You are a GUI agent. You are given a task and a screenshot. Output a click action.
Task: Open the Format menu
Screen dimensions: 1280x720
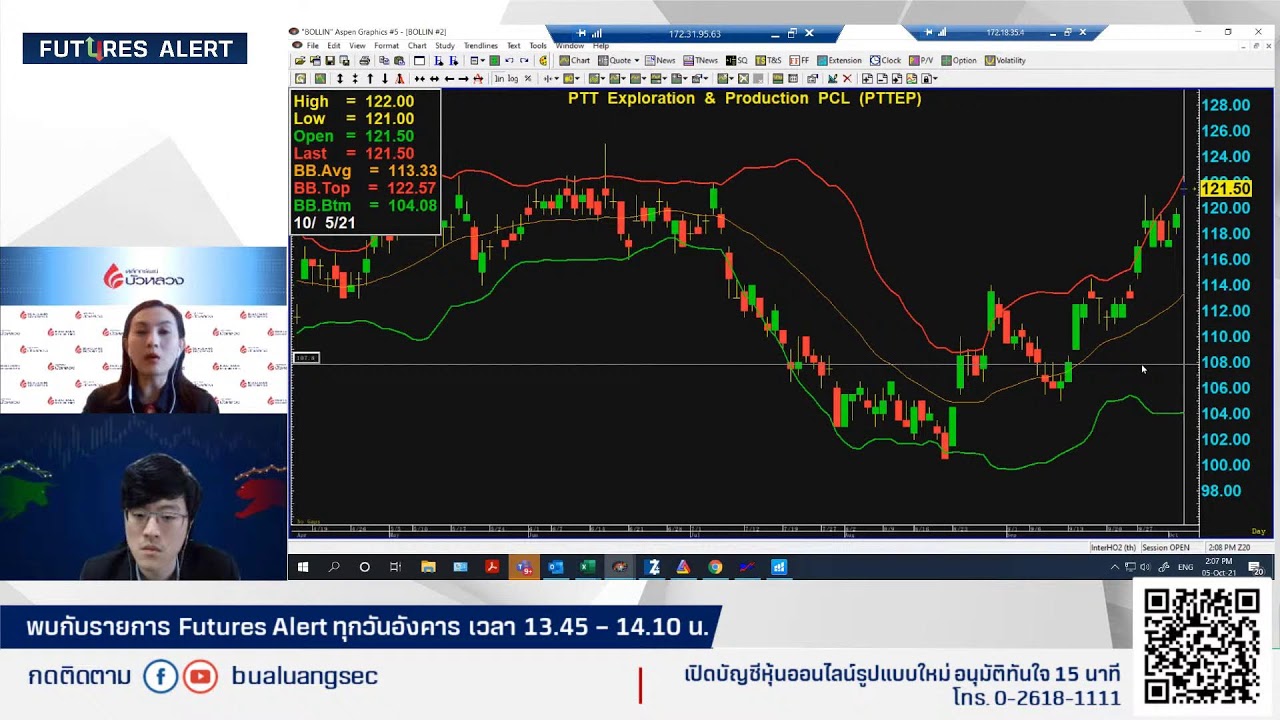pyautogui.click(x=386, y=46)
